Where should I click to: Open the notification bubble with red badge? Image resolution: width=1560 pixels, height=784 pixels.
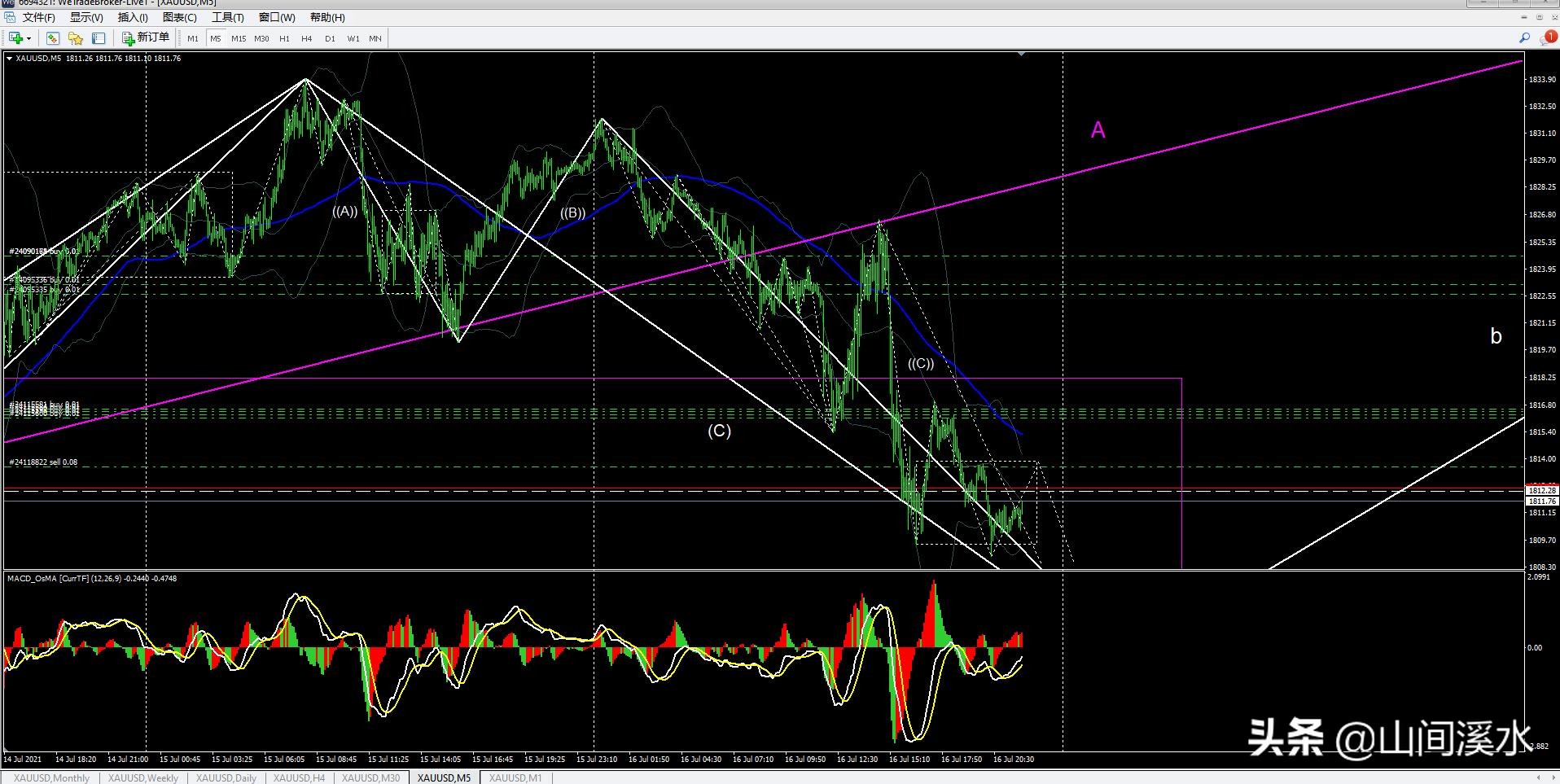pos(1548,37)
